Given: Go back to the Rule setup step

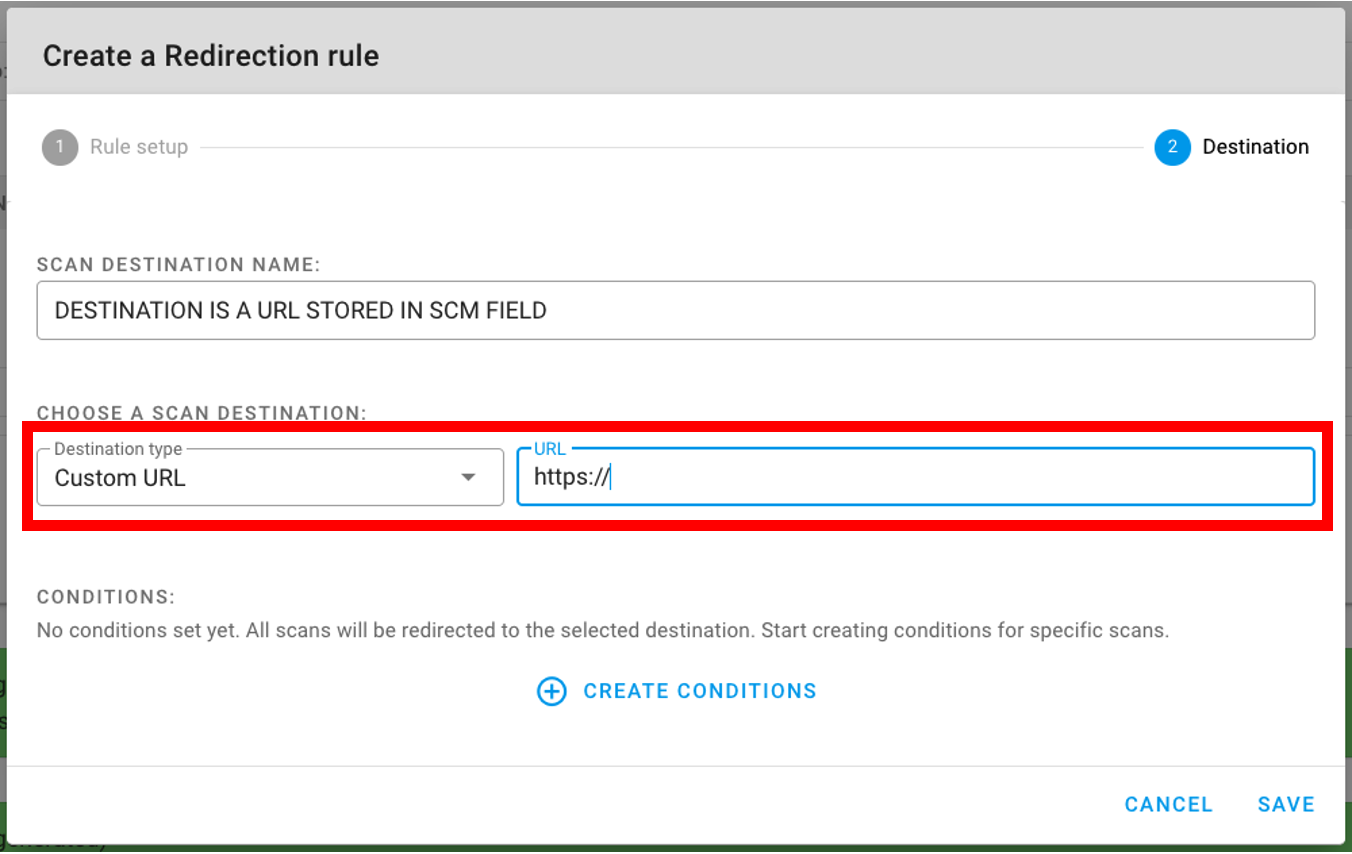Looking at the screenshot, I should pyautogui.click(x=138, y=147).
